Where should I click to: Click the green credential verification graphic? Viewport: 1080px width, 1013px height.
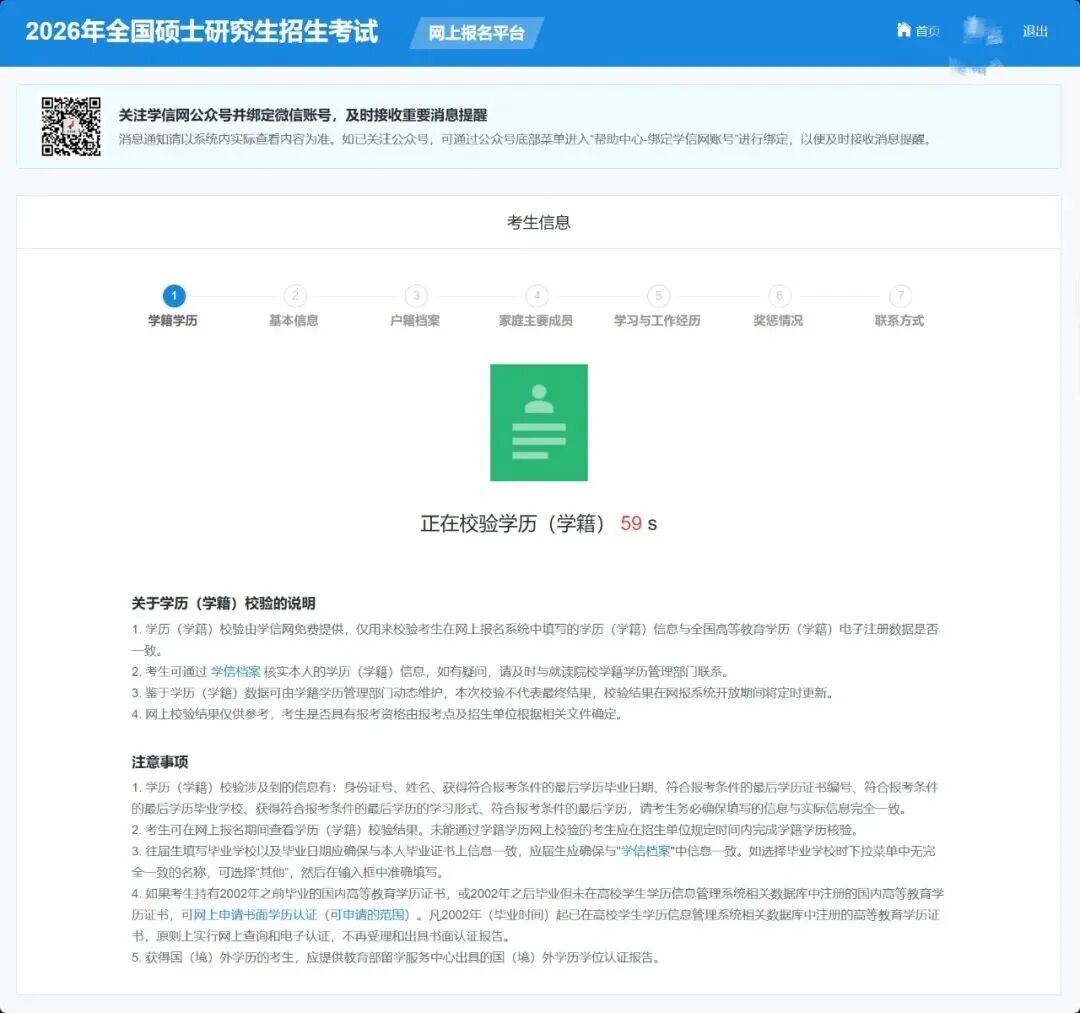coord(538,421)
